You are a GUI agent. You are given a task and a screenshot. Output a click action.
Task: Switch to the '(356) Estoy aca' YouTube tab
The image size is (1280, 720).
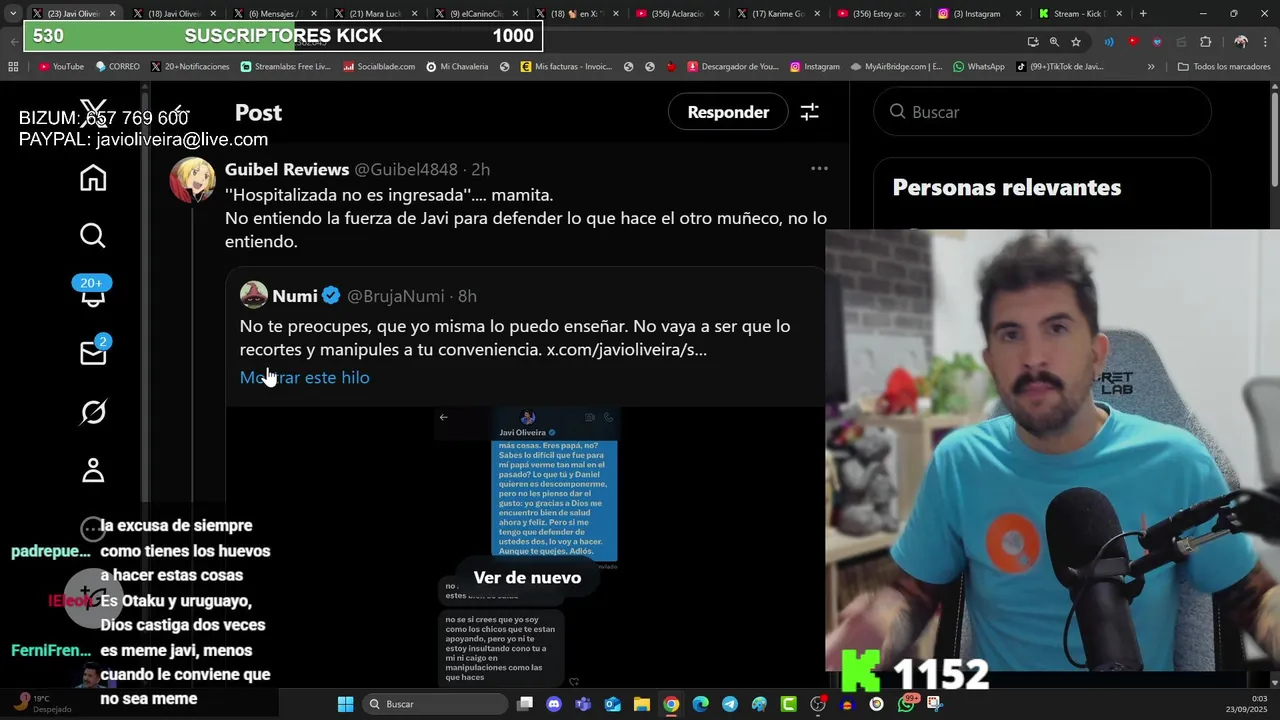pyautogui.click(x=880, y=14)
